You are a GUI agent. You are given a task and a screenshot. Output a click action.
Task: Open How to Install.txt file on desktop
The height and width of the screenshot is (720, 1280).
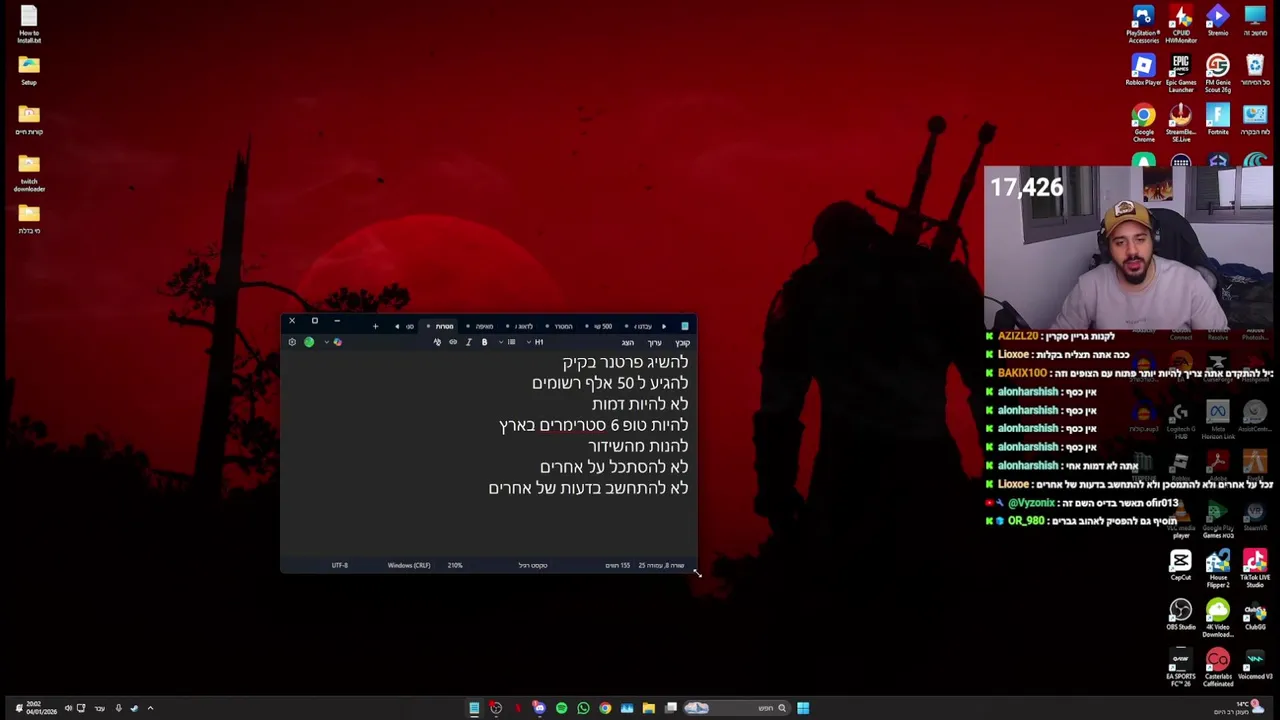[29, 24]
